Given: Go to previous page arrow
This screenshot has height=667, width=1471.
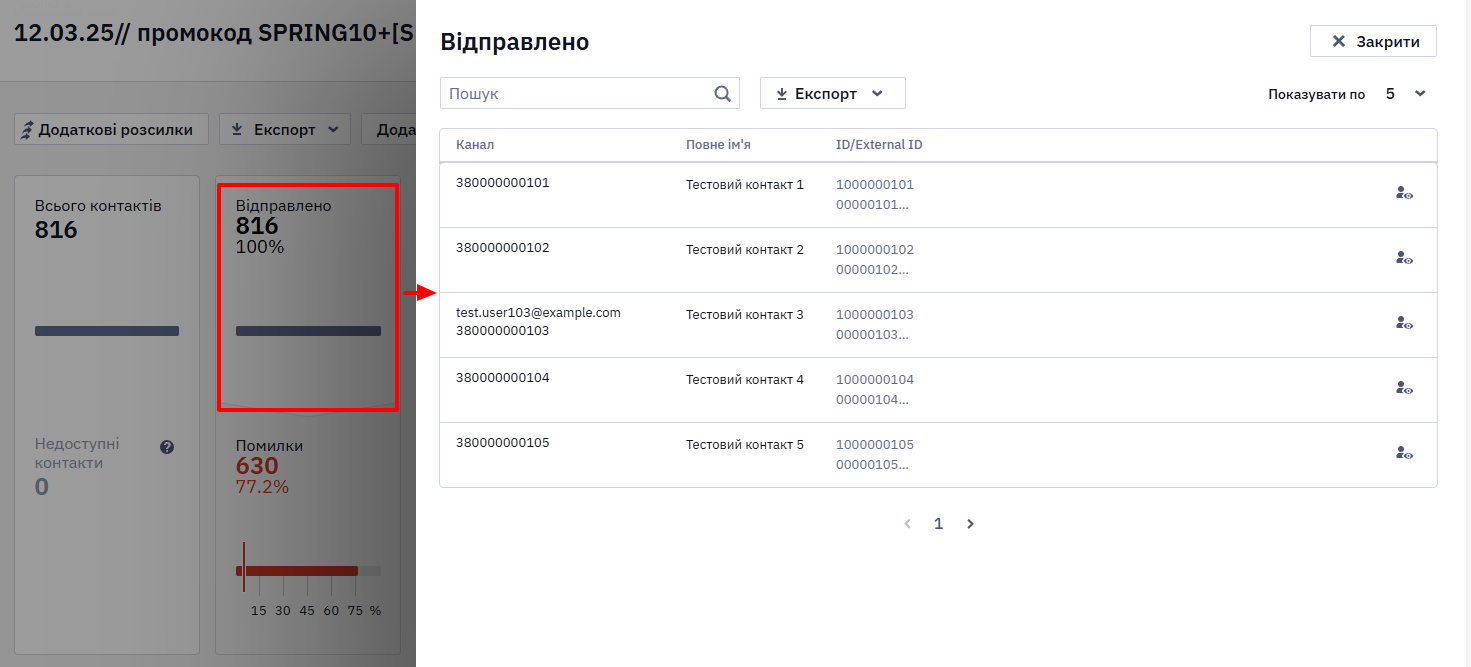Looking at the screenshot, I should coord(908,524).
